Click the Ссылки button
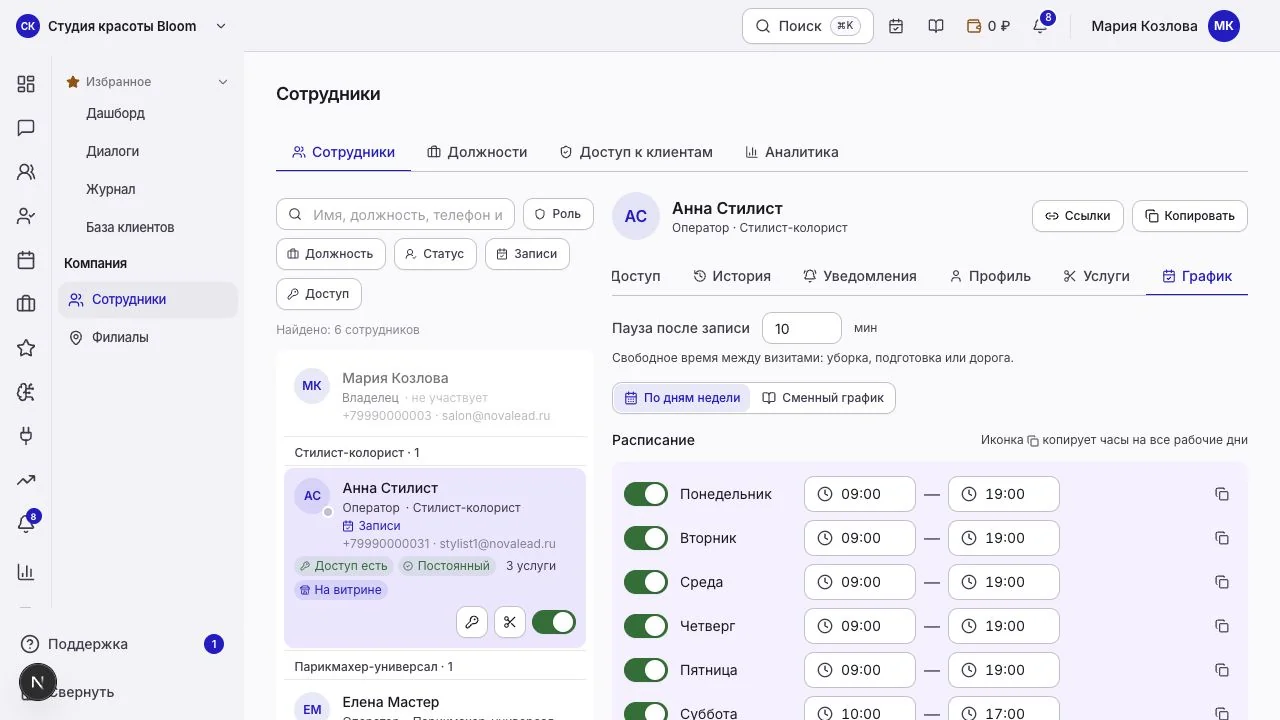1280x720 pixels. tap(1078, 216)
